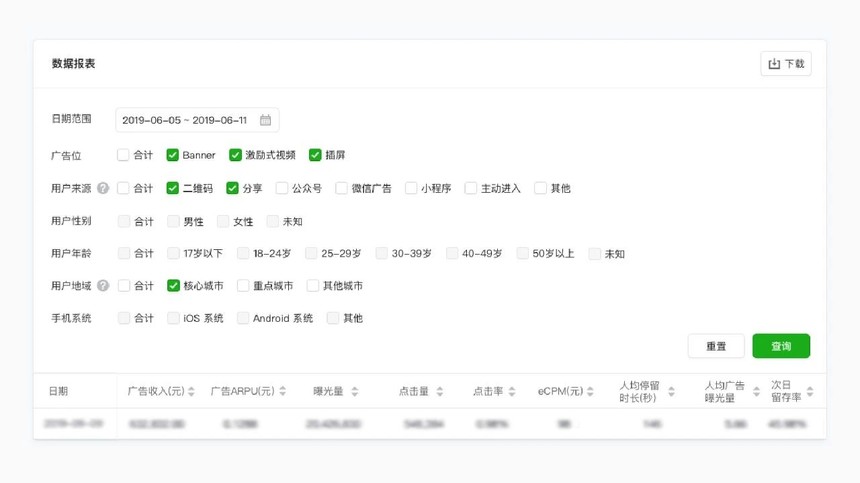The height and width of the screenshot is (483, 860).
Task: Check the 微信广告 source checkbox
Action: (341, 188)
